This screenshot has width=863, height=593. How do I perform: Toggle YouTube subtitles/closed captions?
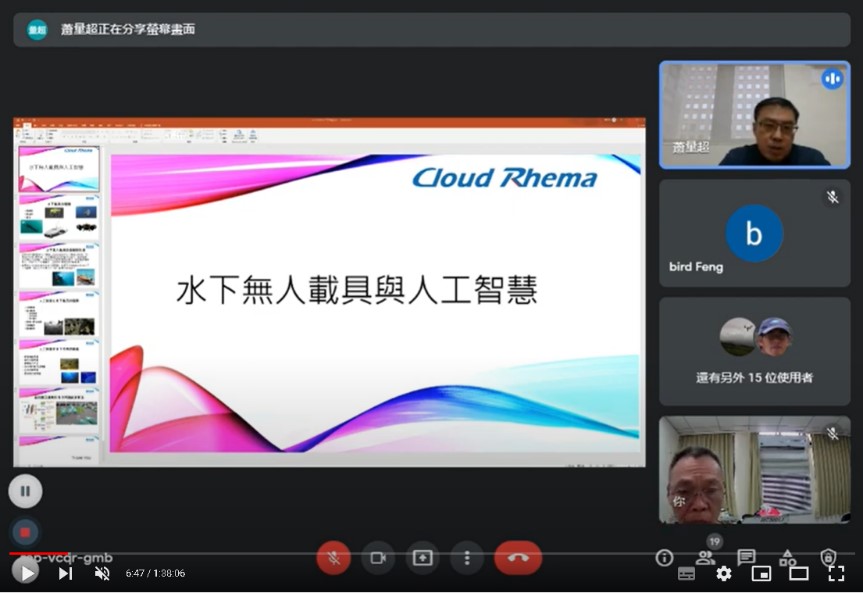click(686, 574)
